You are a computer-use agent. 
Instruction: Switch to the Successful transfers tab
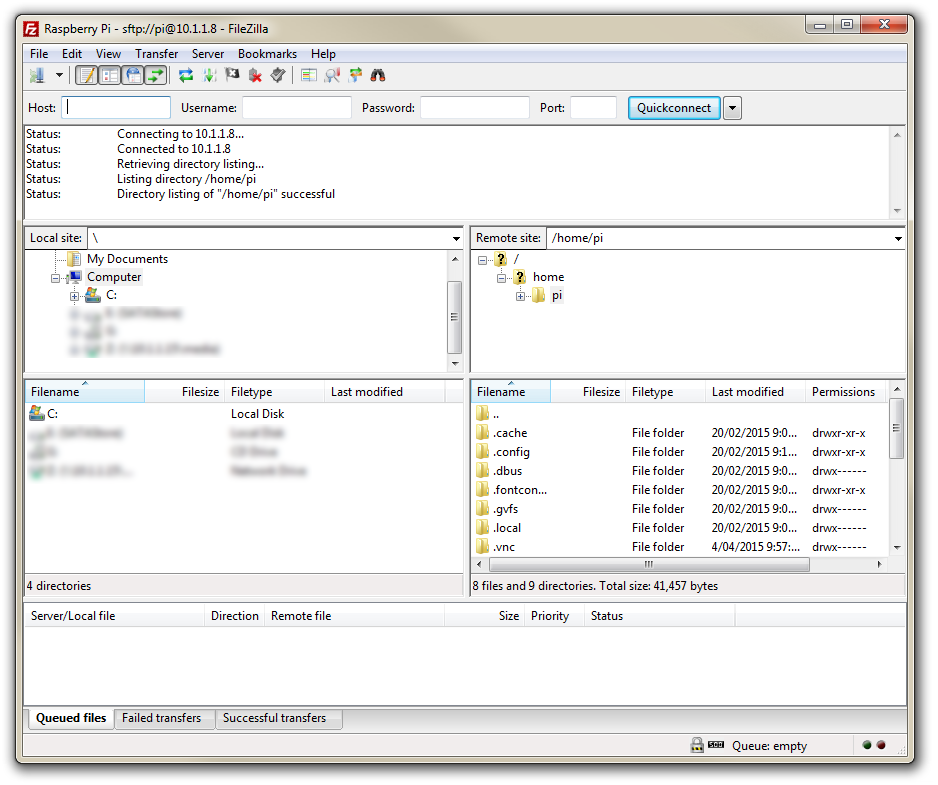pyautogui.click(x=278, y=718)
